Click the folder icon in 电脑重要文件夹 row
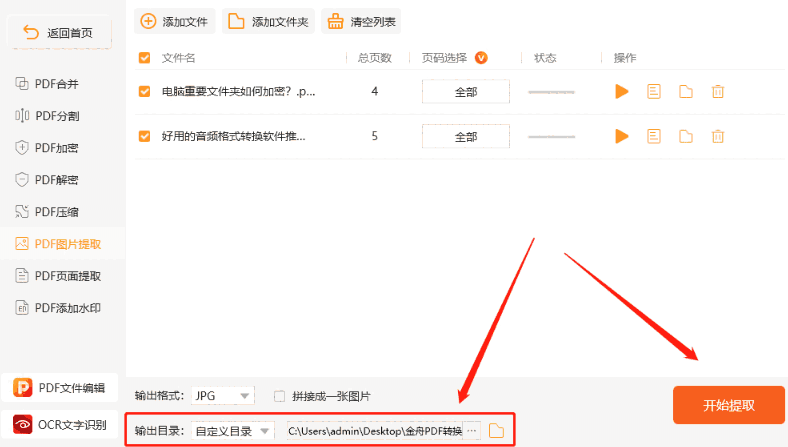The image size is (788, 447). point(686,92)
